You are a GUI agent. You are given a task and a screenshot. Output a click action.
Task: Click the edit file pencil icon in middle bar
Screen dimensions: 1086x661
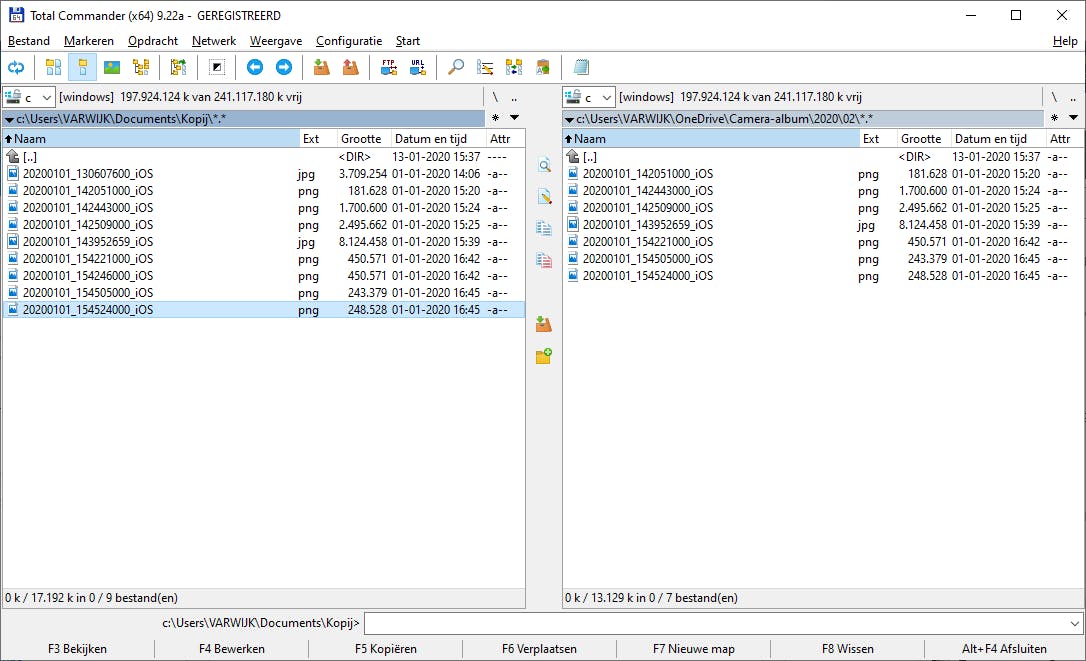544,197
